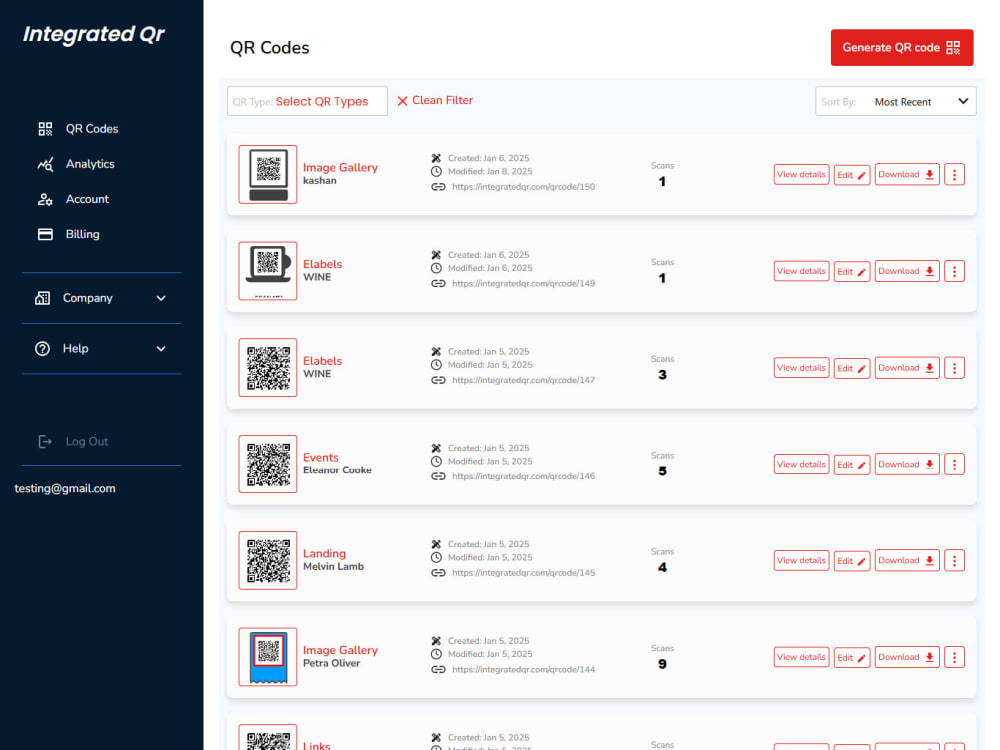This screenshot has height=750, width=1000.
Task: Click the Integrated Qr logo
Action: pyautogui.click(x=94, y=34)
